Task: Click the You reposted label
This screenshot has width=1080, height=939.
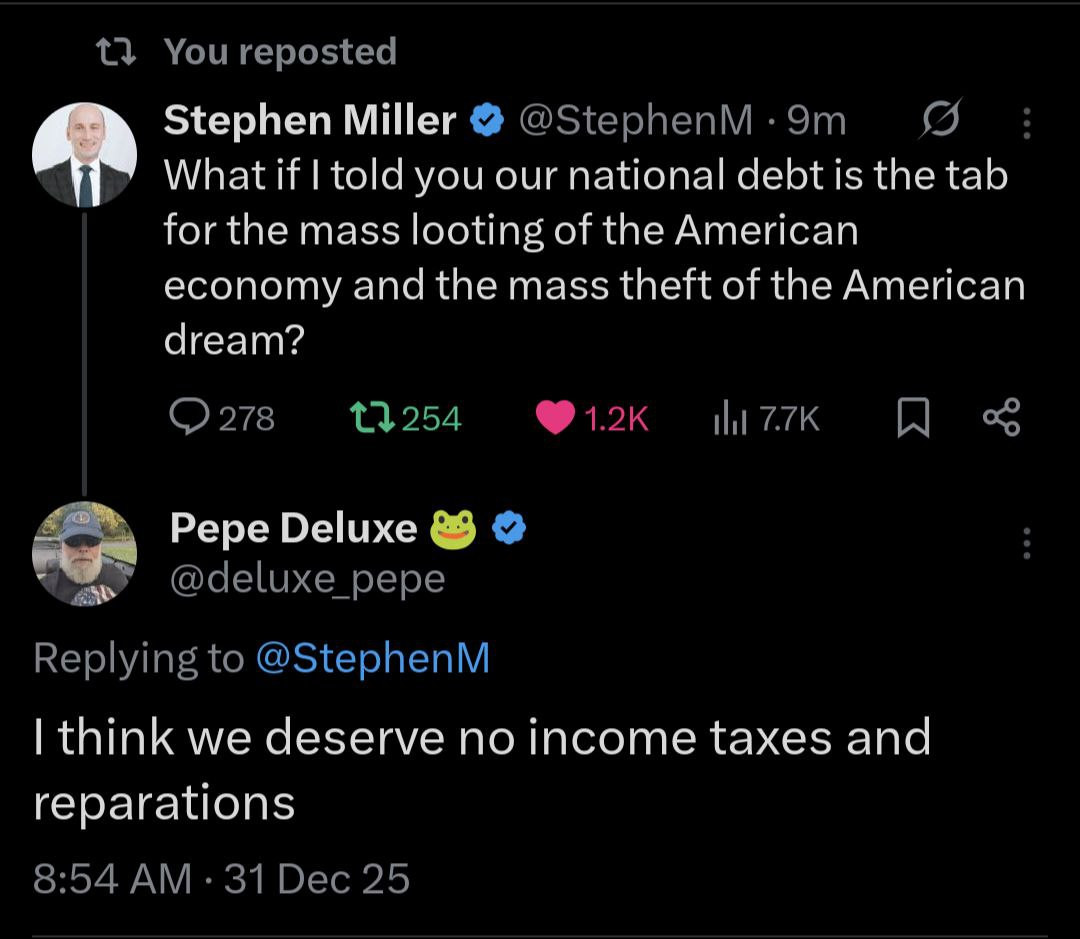Action: click(280, 51)
